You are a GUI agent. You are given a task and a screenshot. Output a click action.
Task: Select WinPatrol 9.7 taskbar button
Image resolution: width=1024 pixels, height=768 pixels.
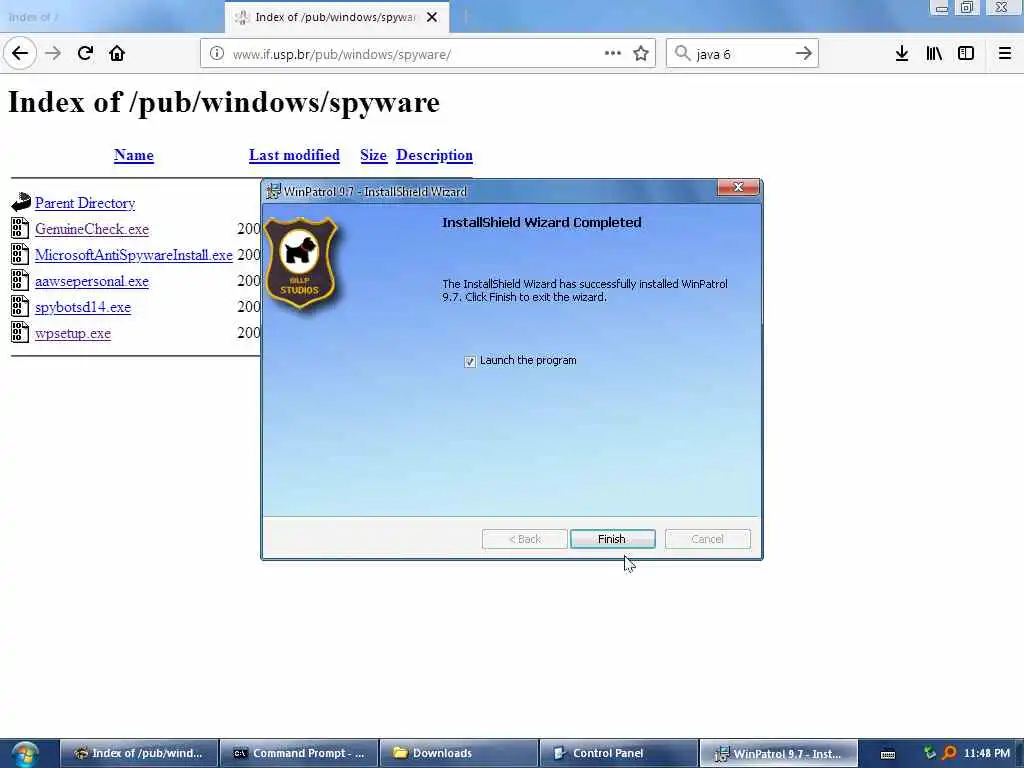click(x=778, y=754)
